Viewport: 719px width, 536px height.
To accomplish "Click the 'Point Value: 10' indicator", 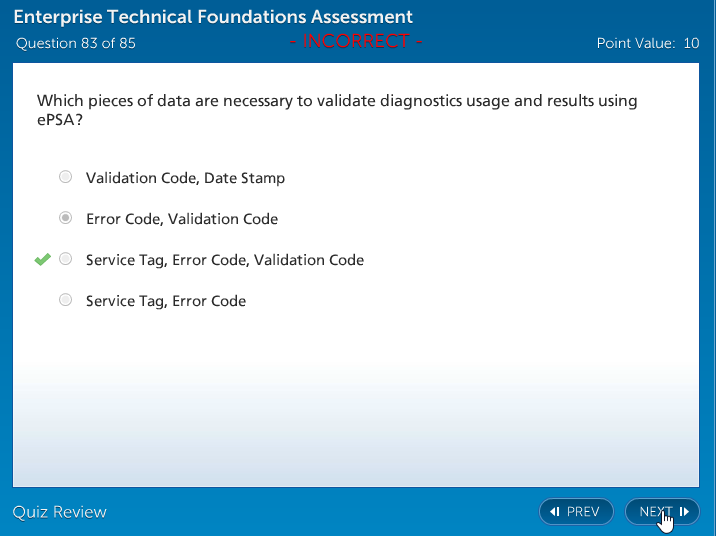I will 647,43.
